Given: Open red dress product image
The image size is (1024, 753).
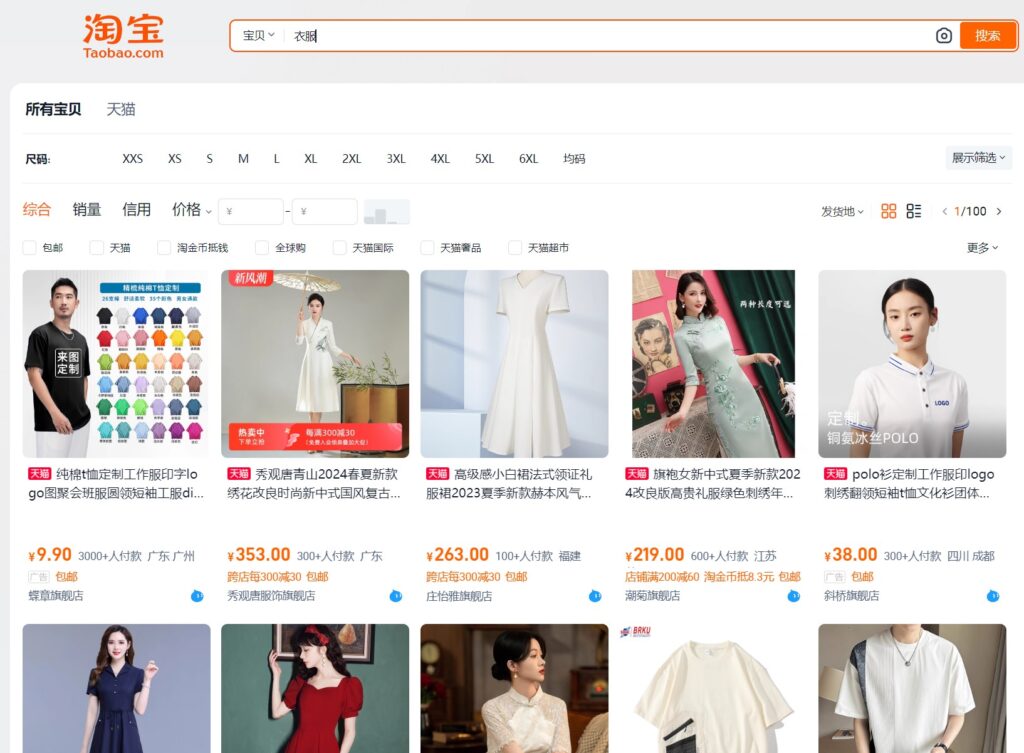Looking at the screenshot, I should [x=315, y=688].
